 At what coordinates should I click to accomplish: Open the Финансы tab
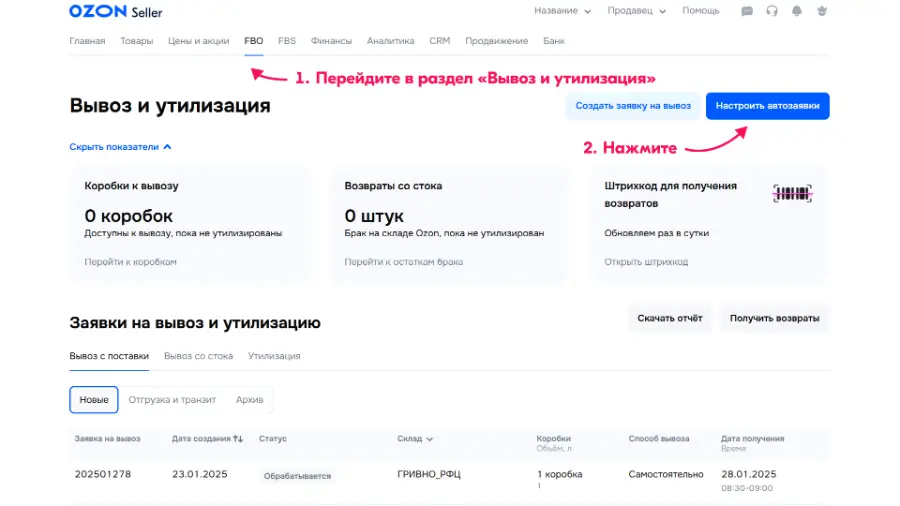[331, 41]
